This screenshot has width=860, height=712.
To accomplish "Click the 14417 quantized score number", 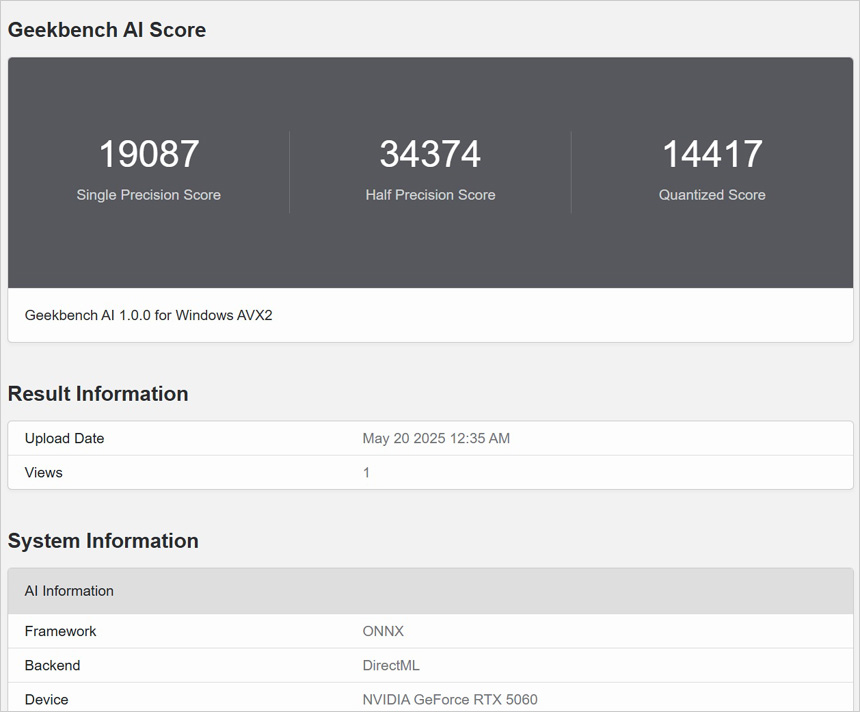I will [x=712, y=154].
